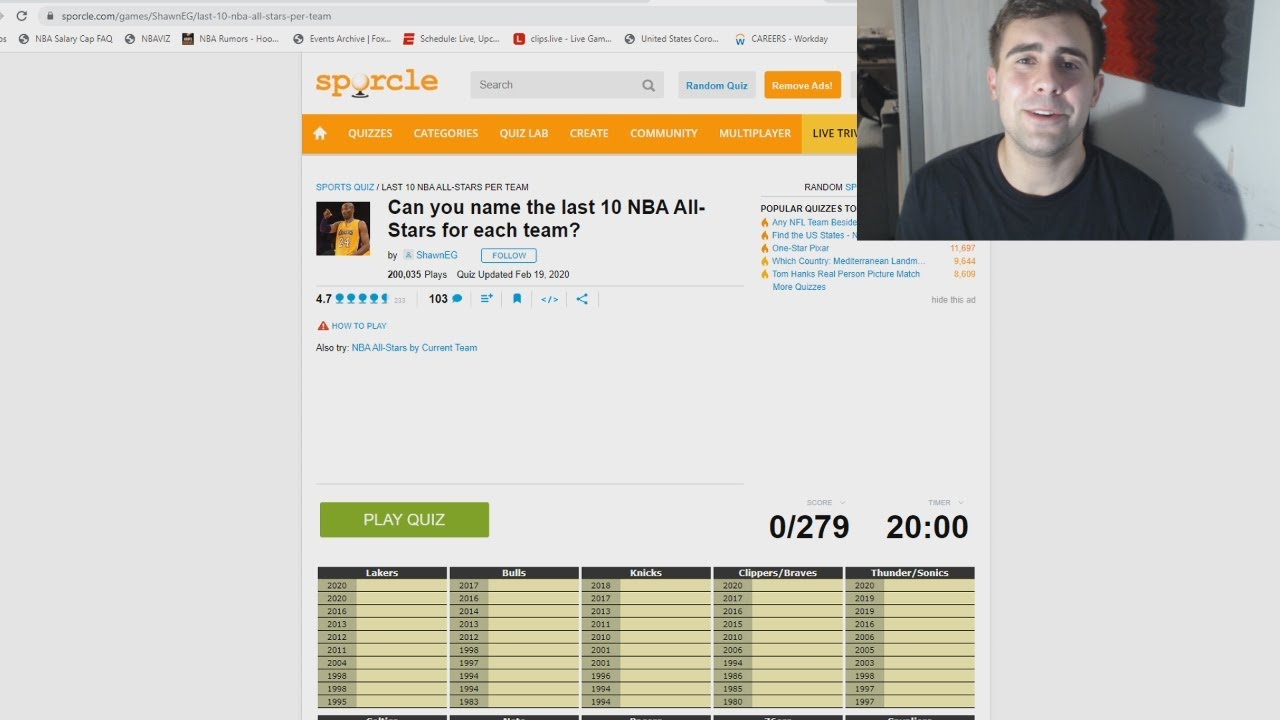Open the NBAVIZ bookmark
Screen dimensions: 1280x720
point(147,39)
